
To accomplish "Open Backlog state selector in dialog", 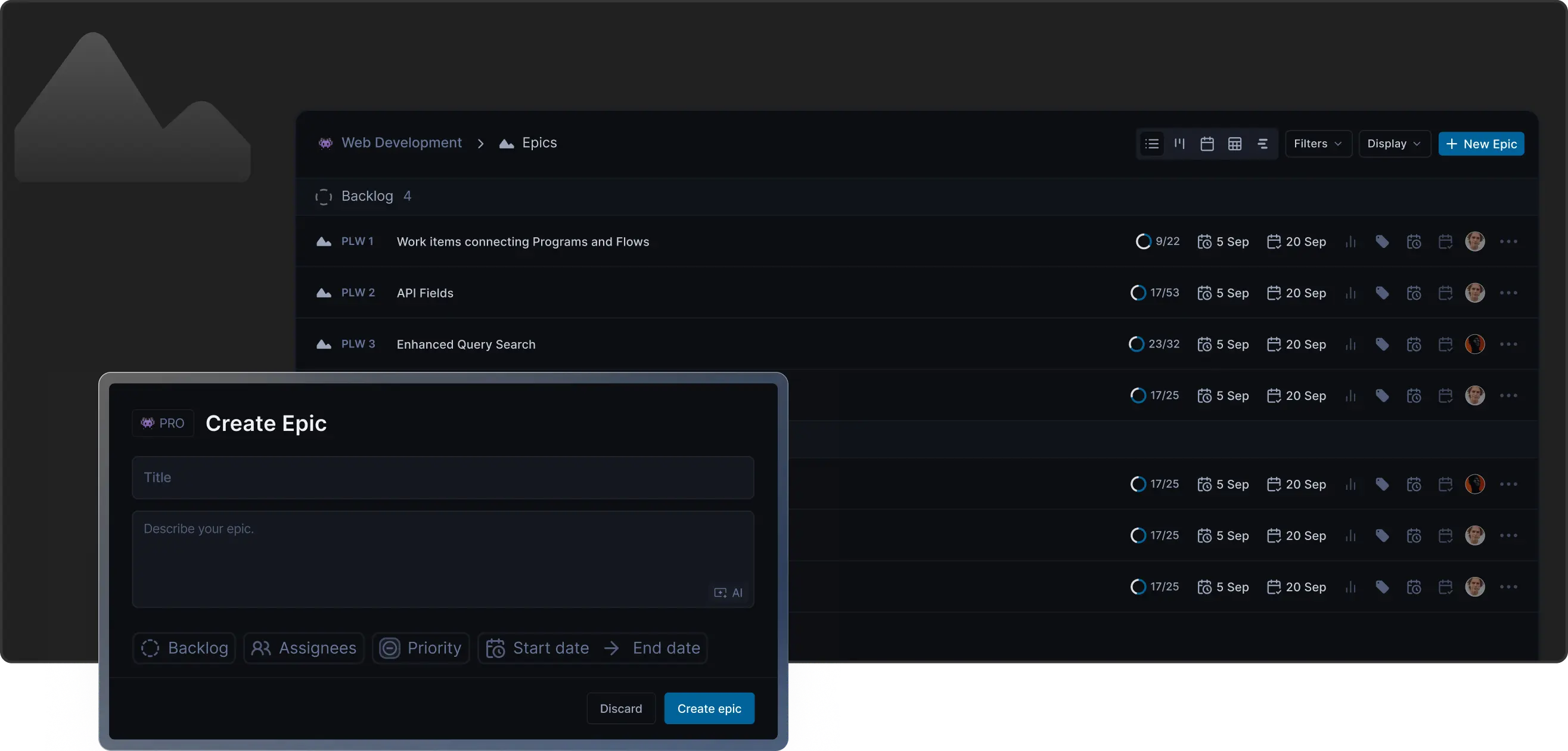I will [184, 647].
